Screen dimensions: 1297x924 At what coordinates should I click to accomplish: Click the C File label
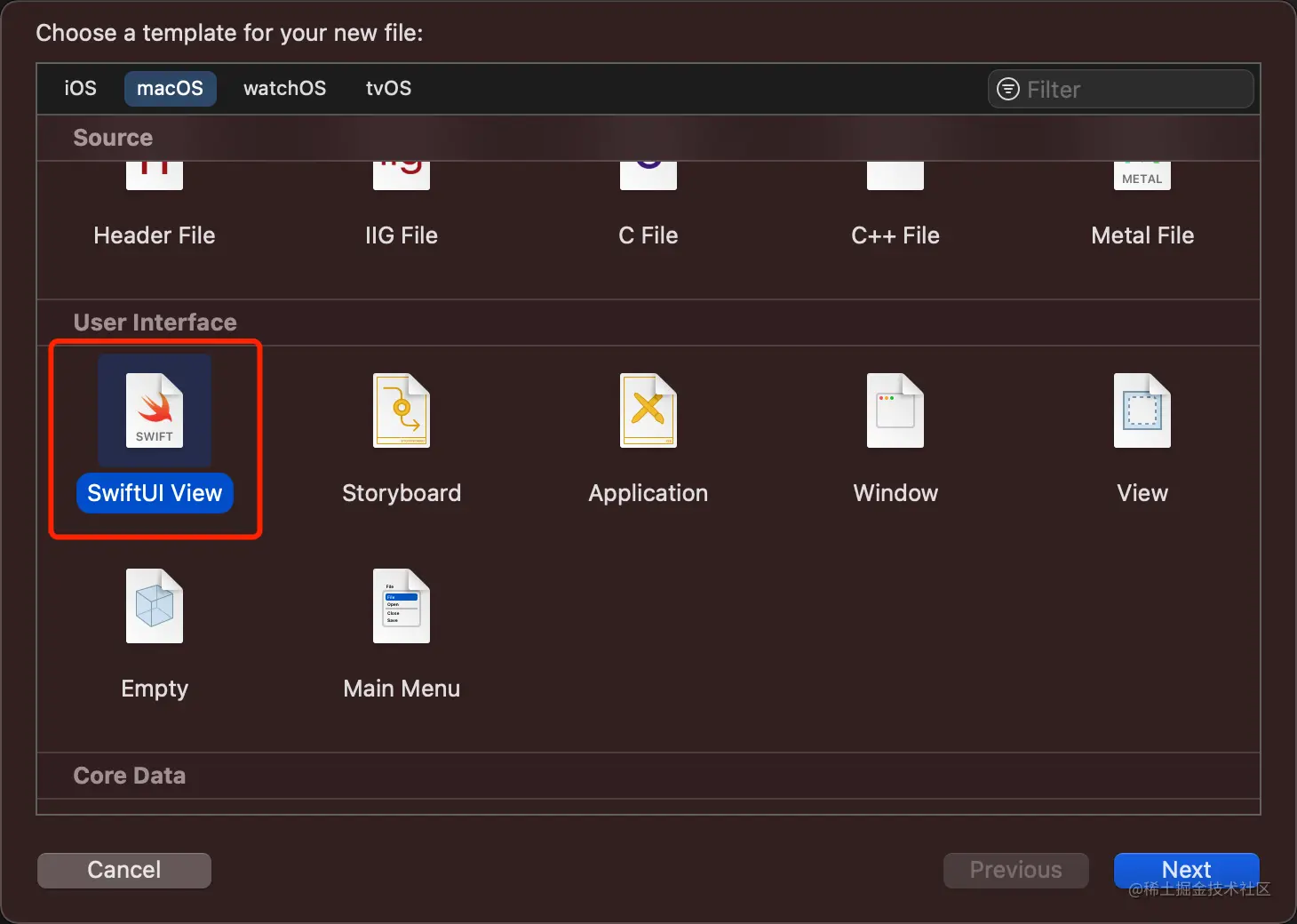point(648,235)
